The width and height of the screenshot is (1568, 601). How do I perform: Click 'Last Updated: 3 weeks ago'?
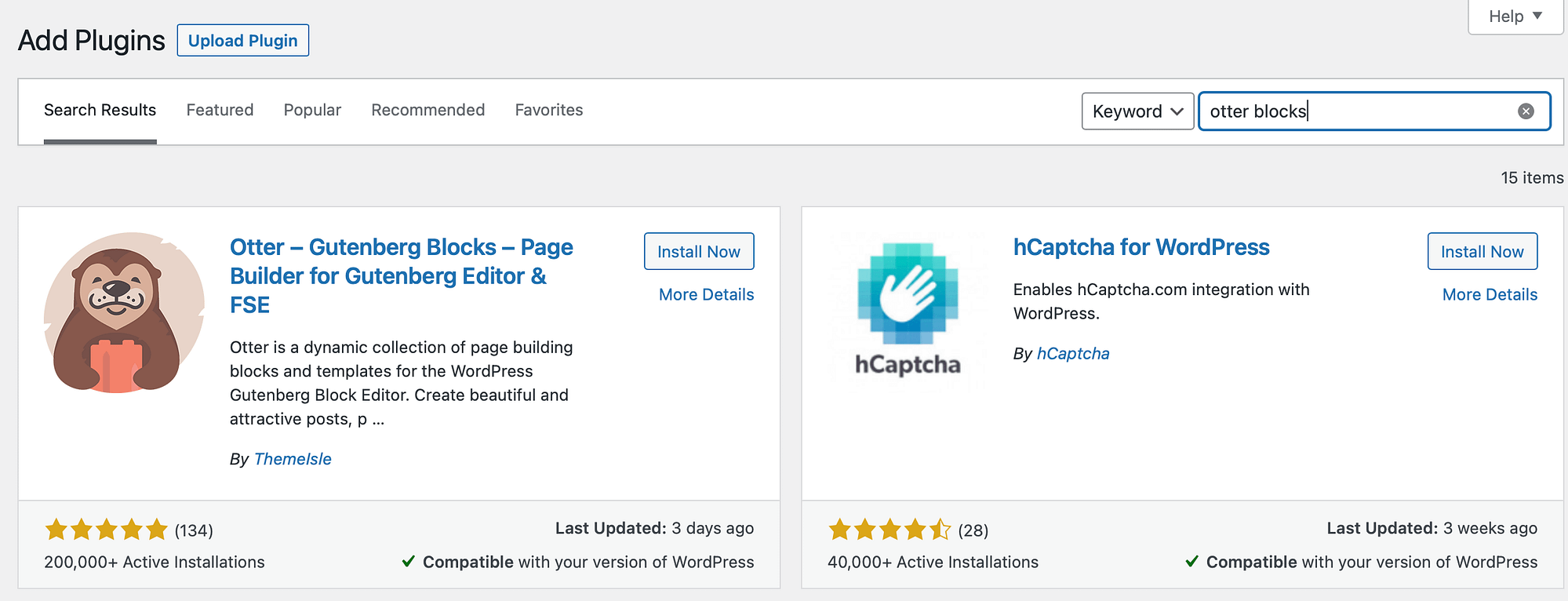(1432, 529)
